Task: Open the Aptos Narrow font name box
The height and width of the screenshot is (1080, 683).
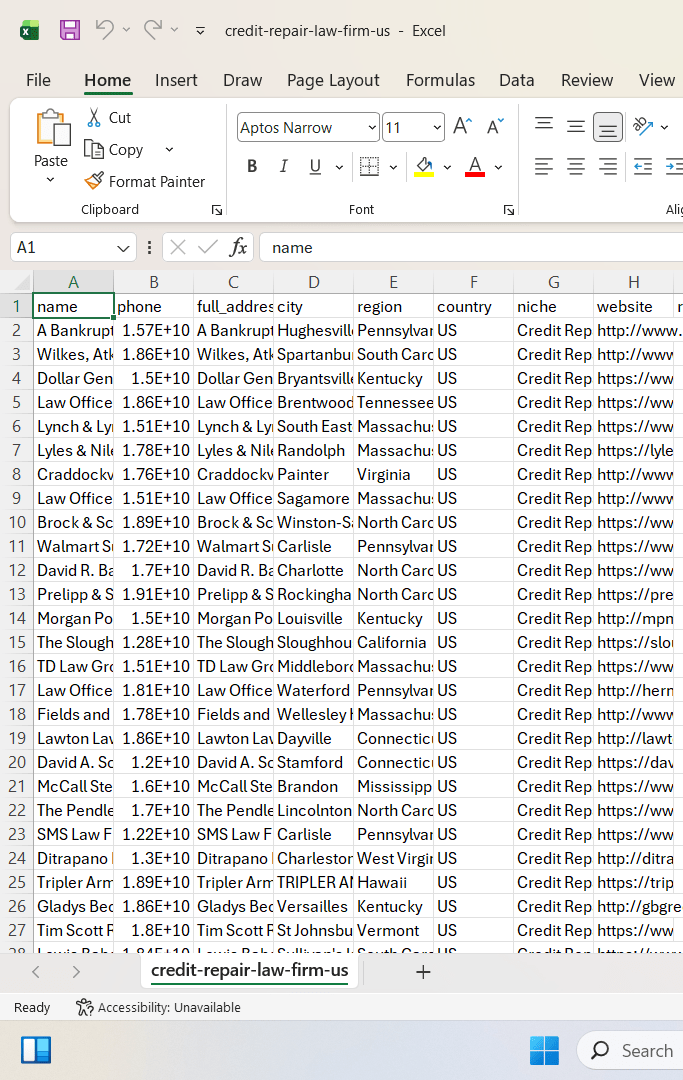Action: click(x=308, y=127)
